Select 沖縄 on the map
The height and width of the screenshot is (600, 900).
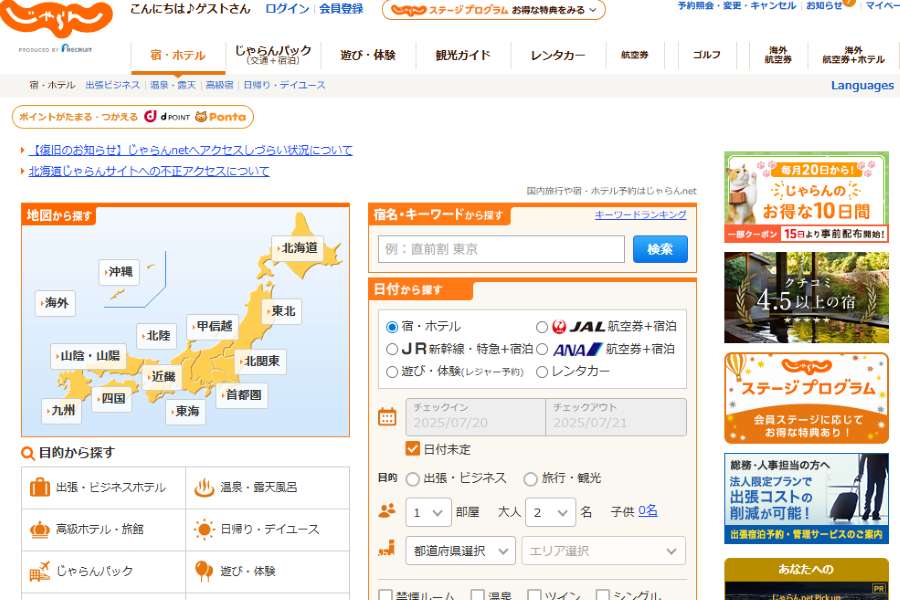[119, 272]
